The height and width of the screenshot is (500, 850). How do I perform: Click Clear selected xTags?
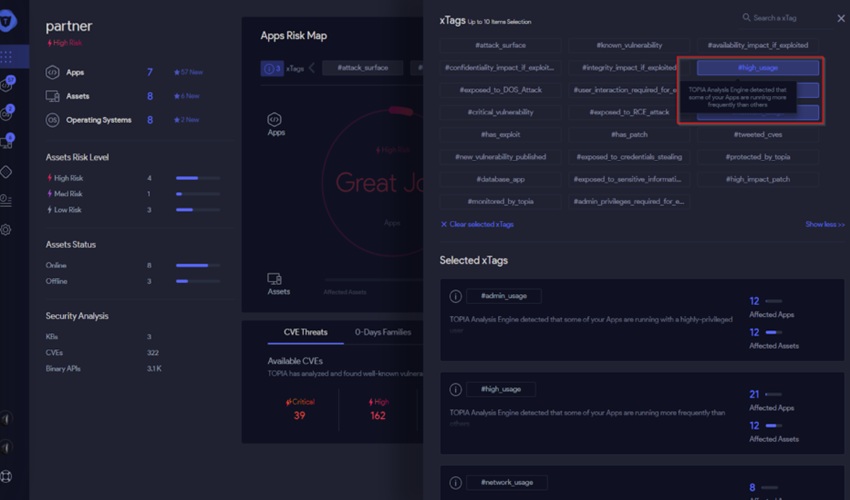pyautogui.click(x=477, y=224)
